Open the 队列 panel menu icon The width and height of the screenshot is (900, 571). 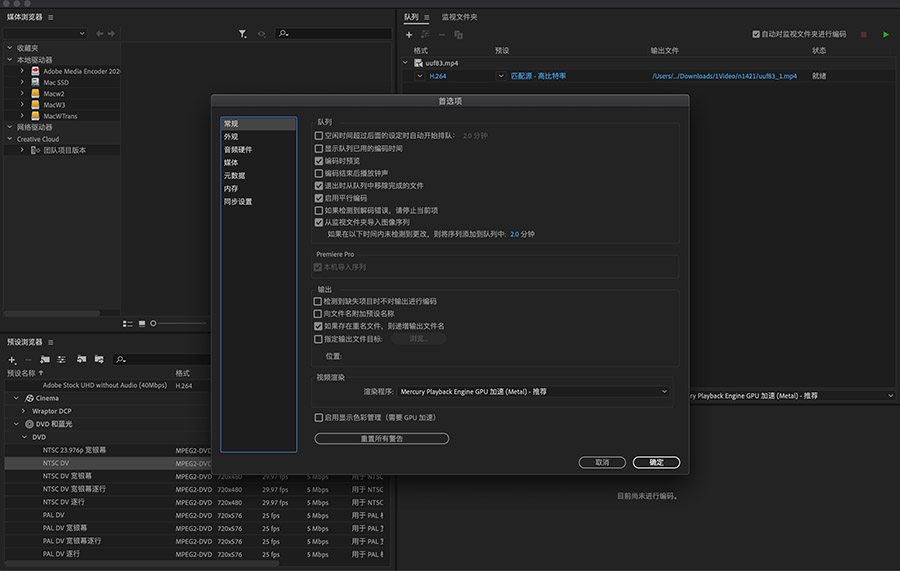click(x=426, y=17)
